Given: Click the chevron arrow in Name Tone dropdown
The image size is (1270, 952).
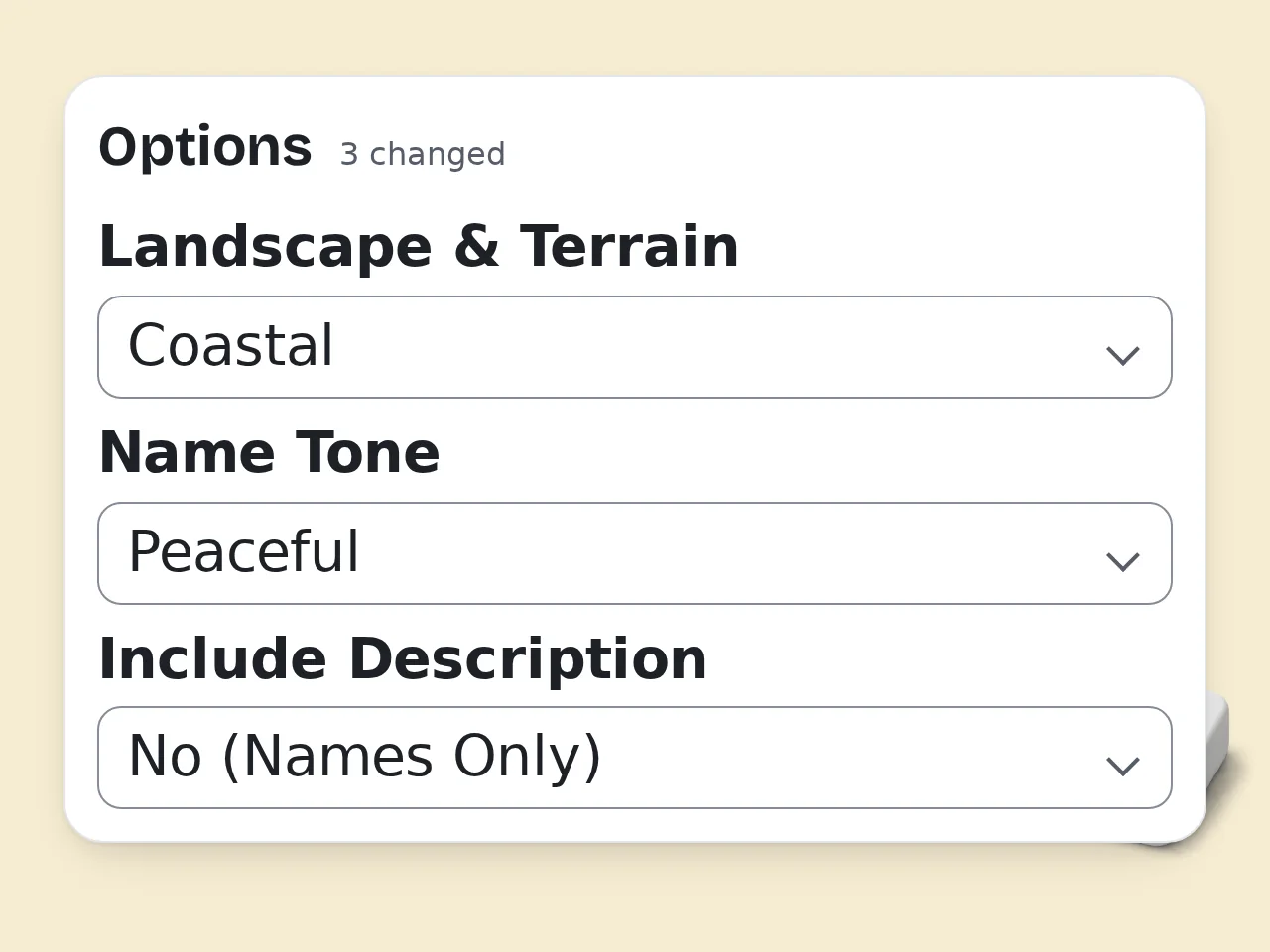Looking at the screenshot, I should pos(1122,561).
